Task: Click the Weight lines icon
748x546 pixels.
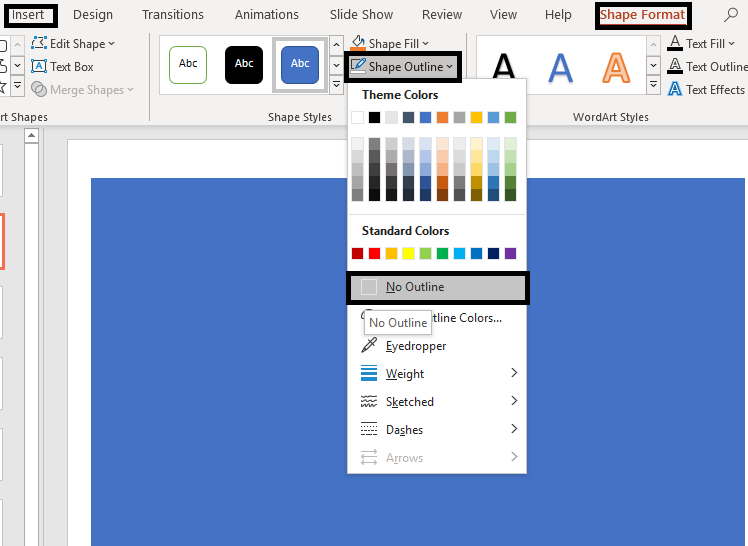Action: point(369,373)
